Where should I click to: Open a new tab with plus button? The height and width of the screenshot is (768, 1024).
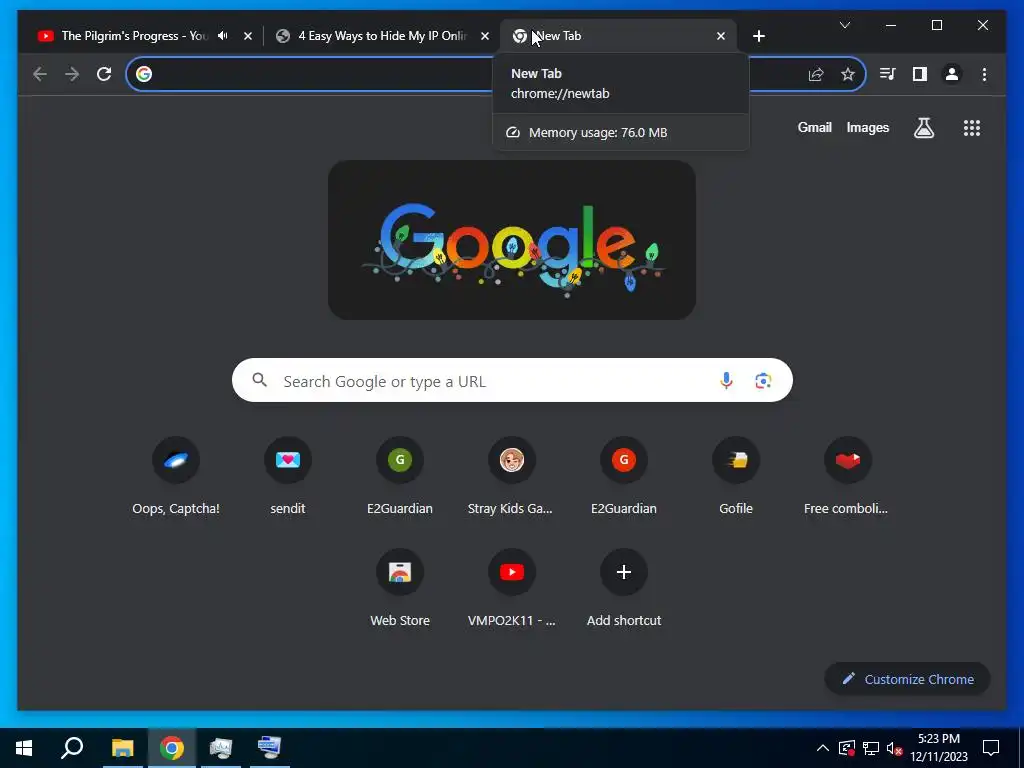(x=759, y=36)
